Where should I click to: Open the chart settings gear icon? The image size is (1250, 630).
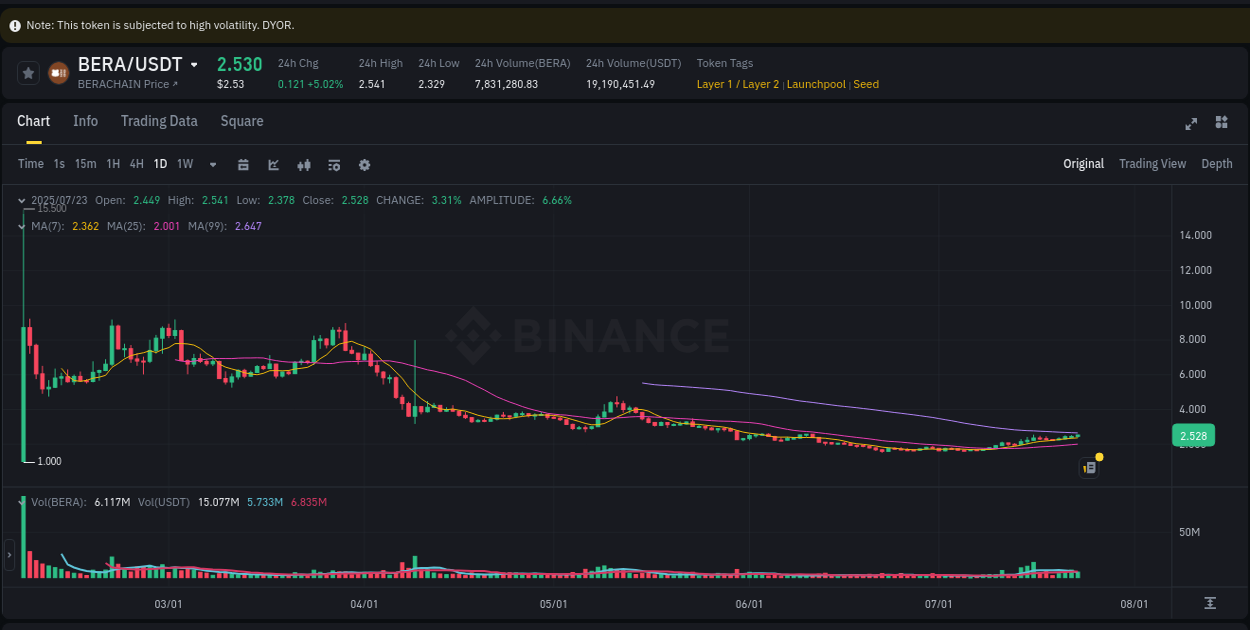point(364,164)
